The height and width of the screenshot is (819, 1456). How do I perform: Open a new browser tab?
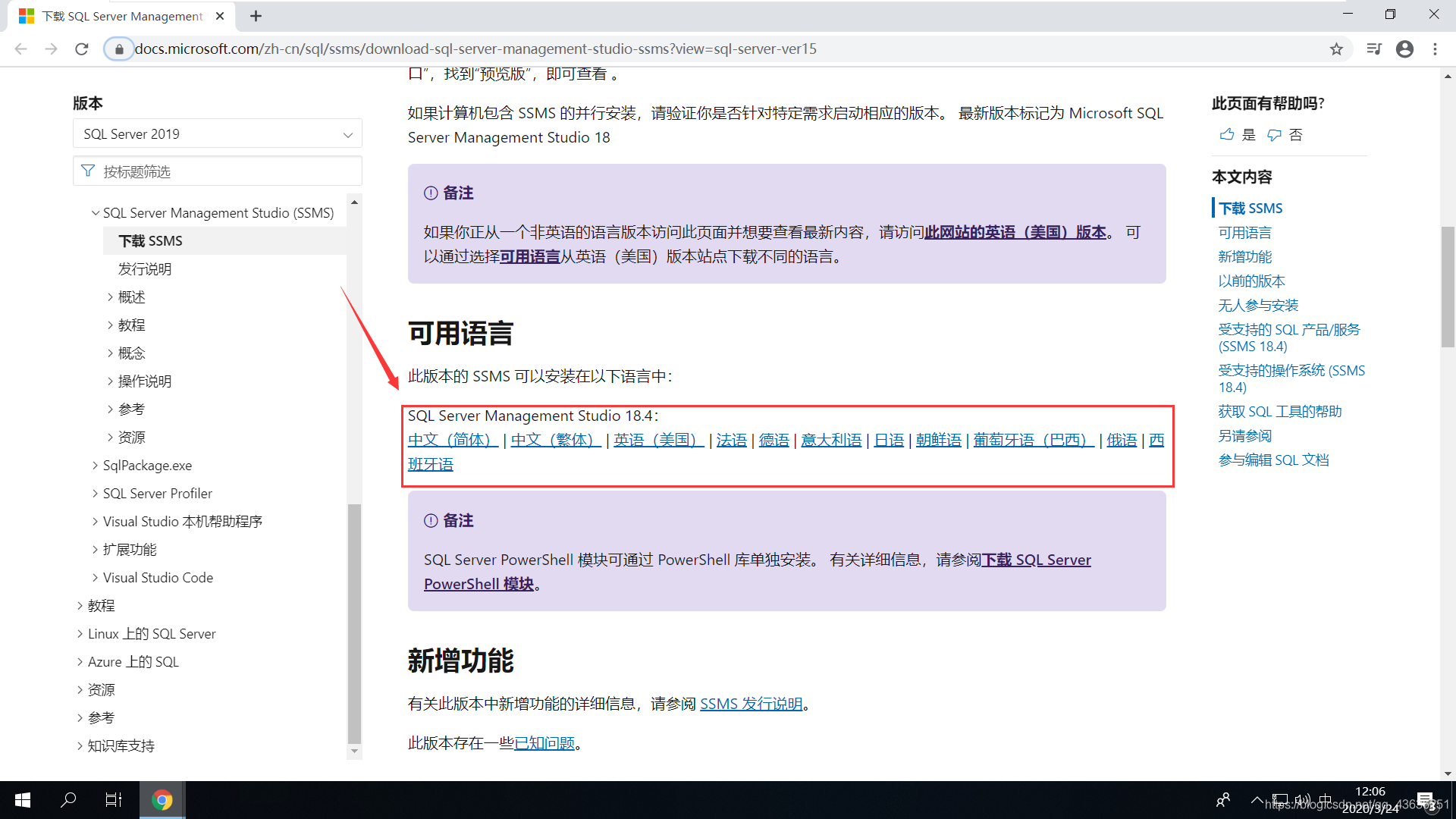(x=256, y=16)
